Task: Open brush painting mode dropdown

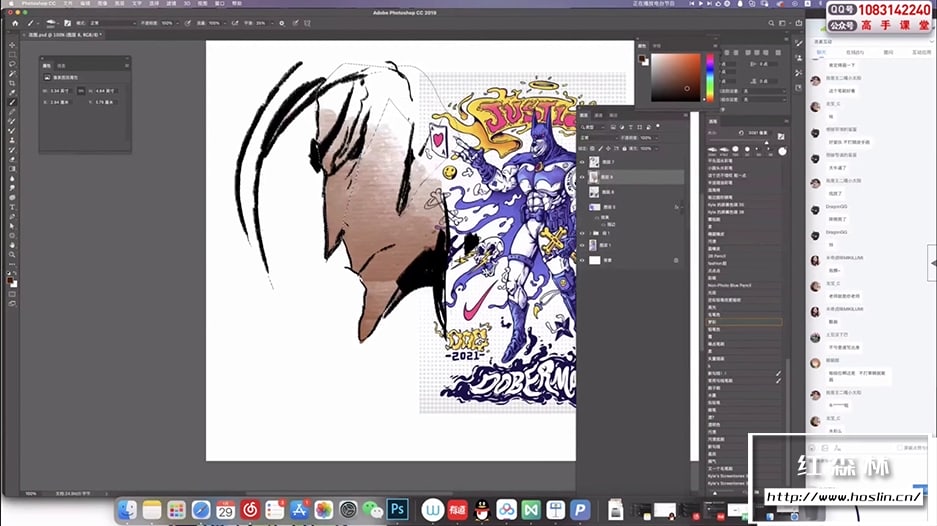Action: point(112,23)
